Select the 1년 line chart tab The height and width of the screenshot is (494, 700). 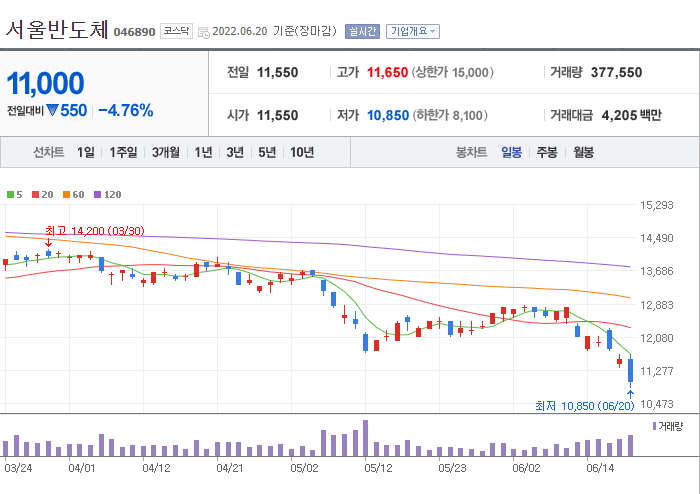pos(203,152)
